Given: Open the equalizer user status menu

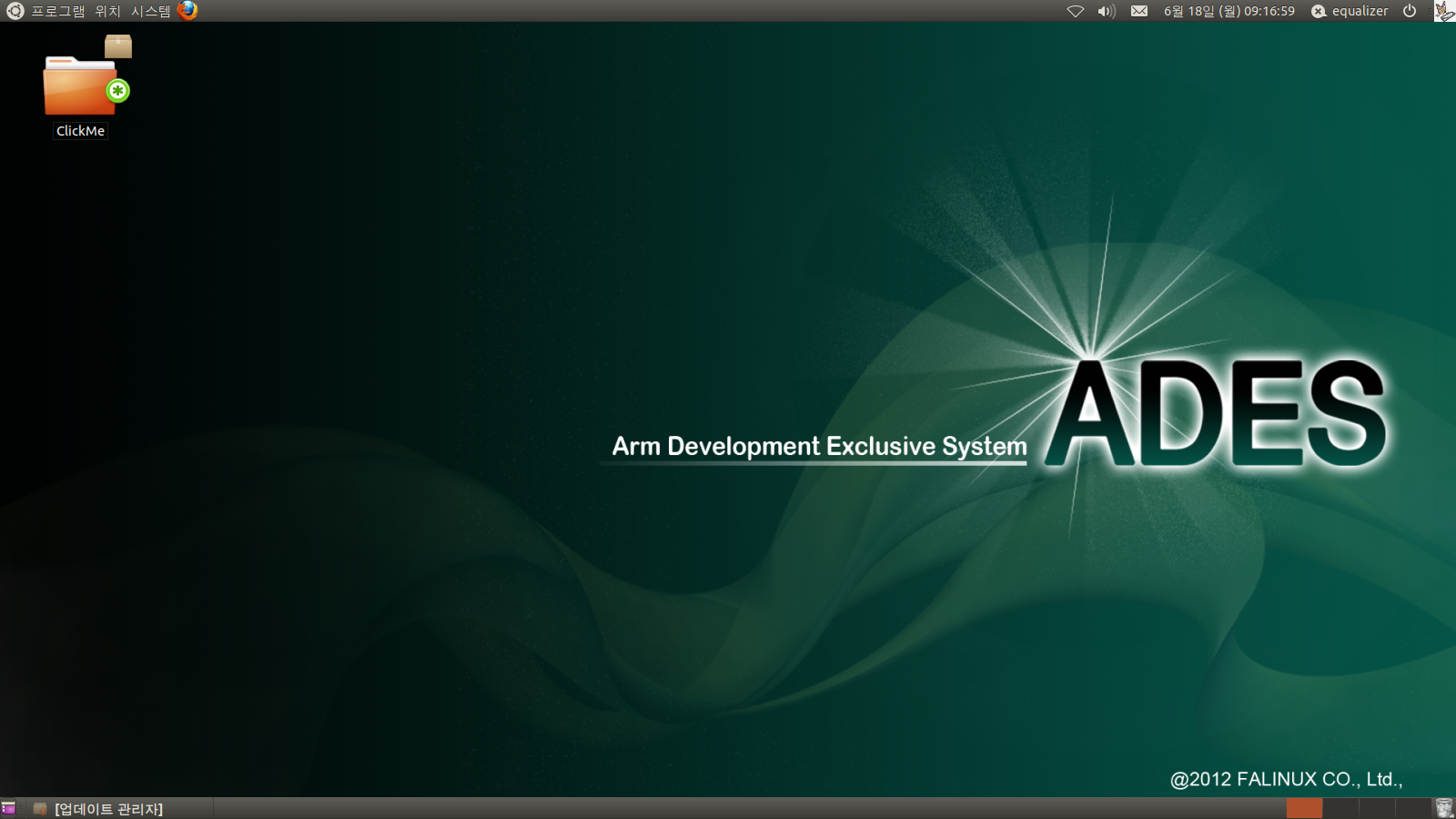Looking at the screenshot, I should point(1350,11).
